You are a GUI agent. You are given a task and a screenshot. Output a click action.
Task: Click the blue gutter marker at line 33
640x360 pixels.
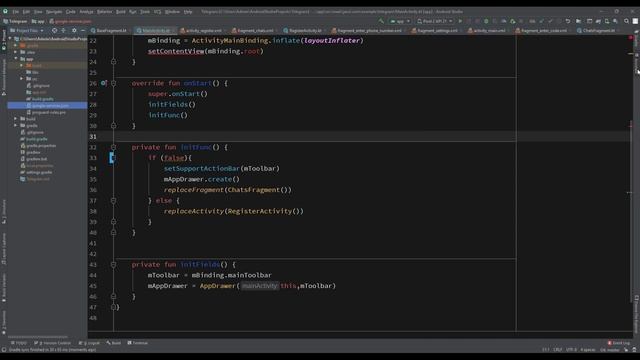112,158
